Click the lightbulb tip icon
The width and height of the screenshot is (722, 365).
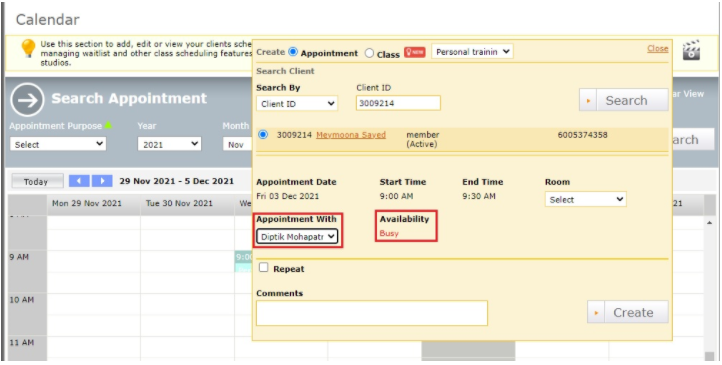(28, 48)
